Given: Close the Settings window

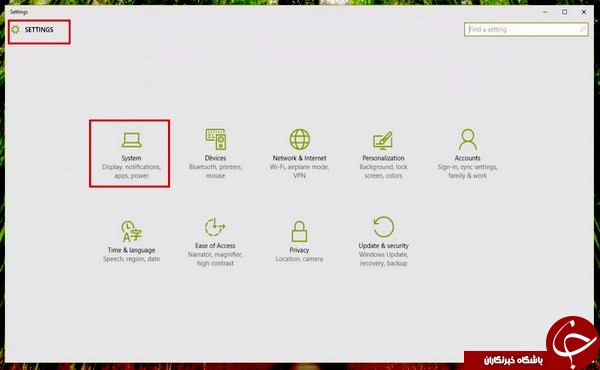Looking at the screenshot, I should click(x=584, y=12).
